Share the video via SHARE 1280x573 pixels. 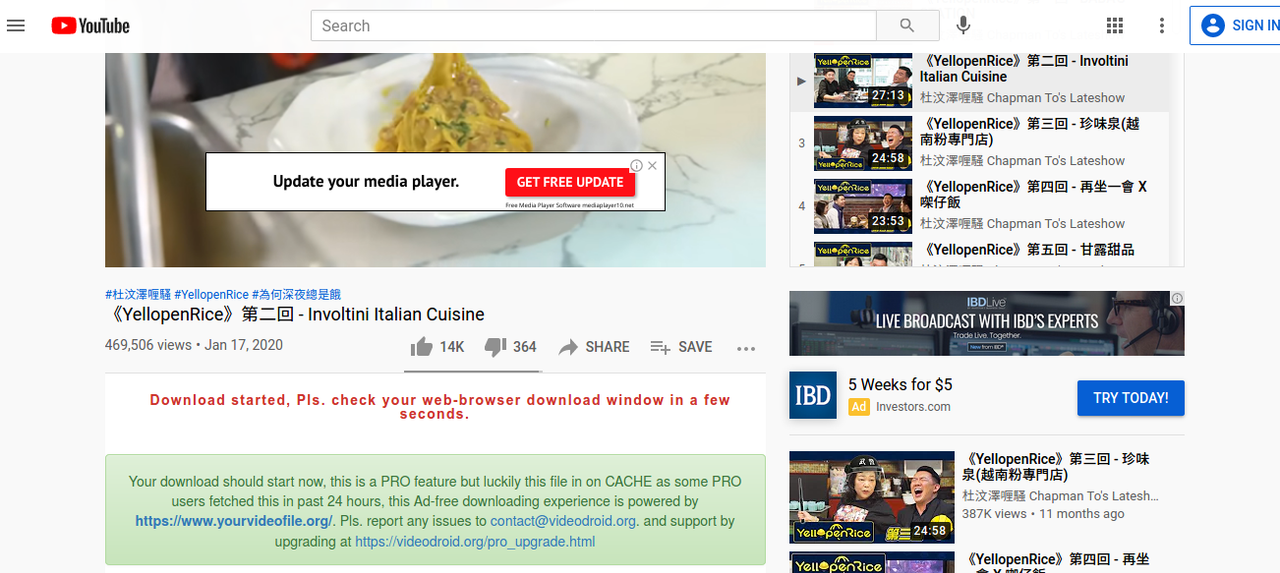pos(594,347)
